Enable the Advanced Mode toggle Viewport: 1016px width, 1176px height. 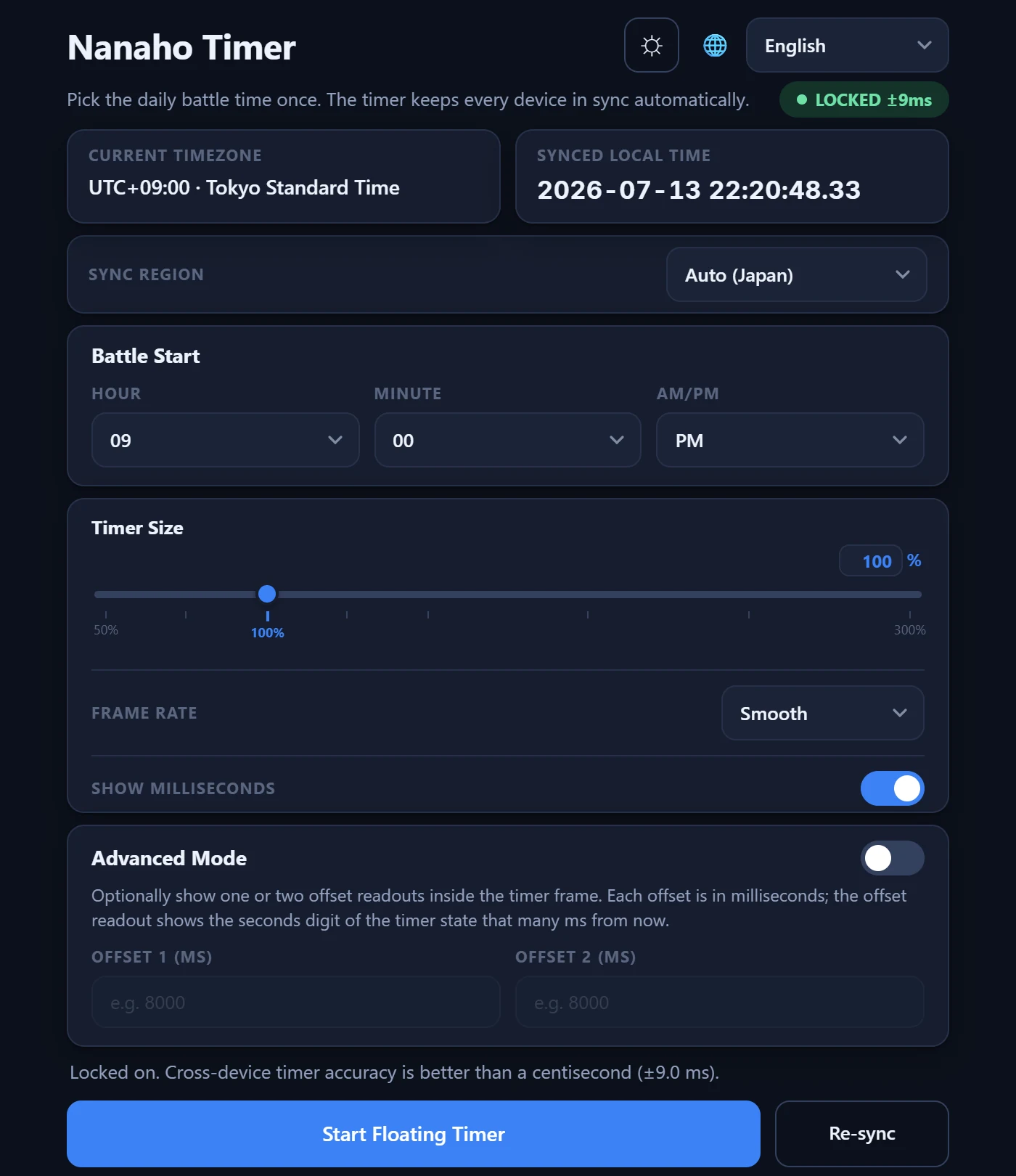[892, 858]
